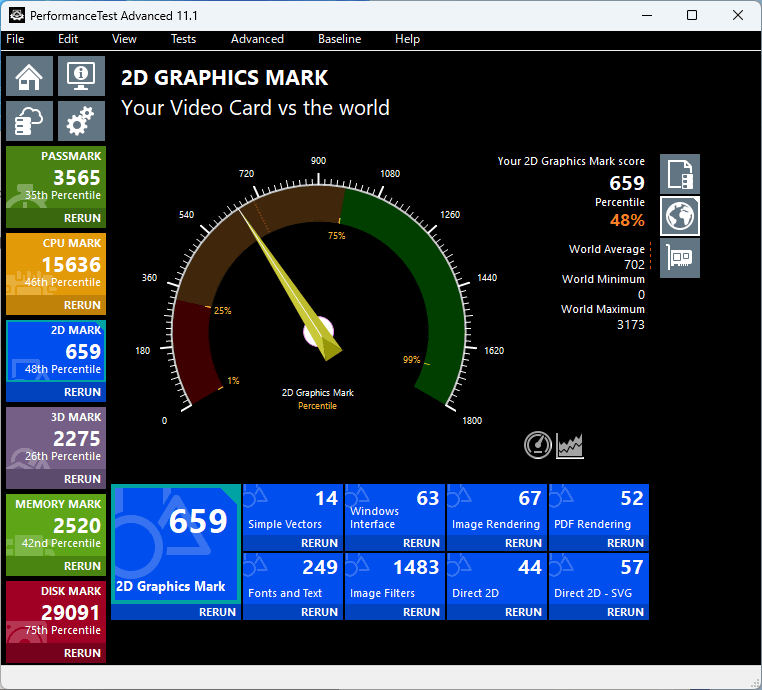Rerun the Image Filters test

[x=421, y=611]
